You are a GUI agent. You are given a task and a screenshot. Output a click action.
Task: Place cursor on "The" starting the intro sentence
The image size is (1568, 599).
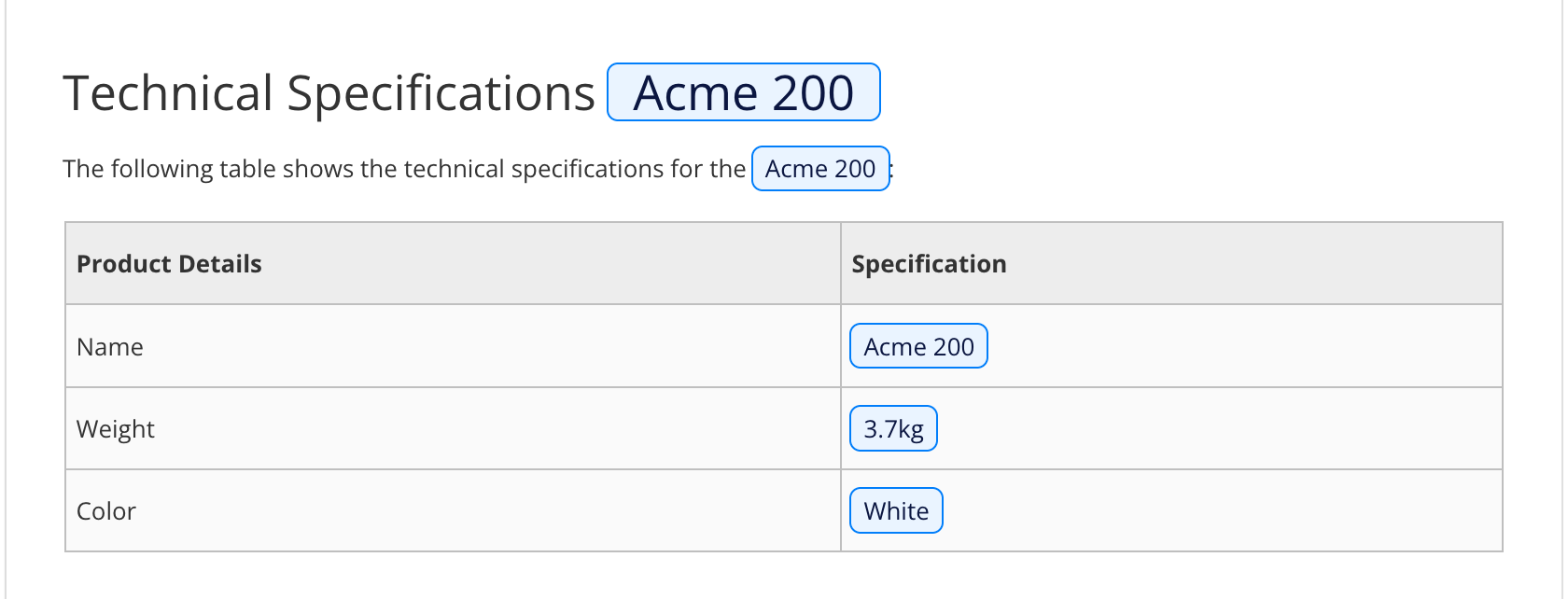(83, 169)
